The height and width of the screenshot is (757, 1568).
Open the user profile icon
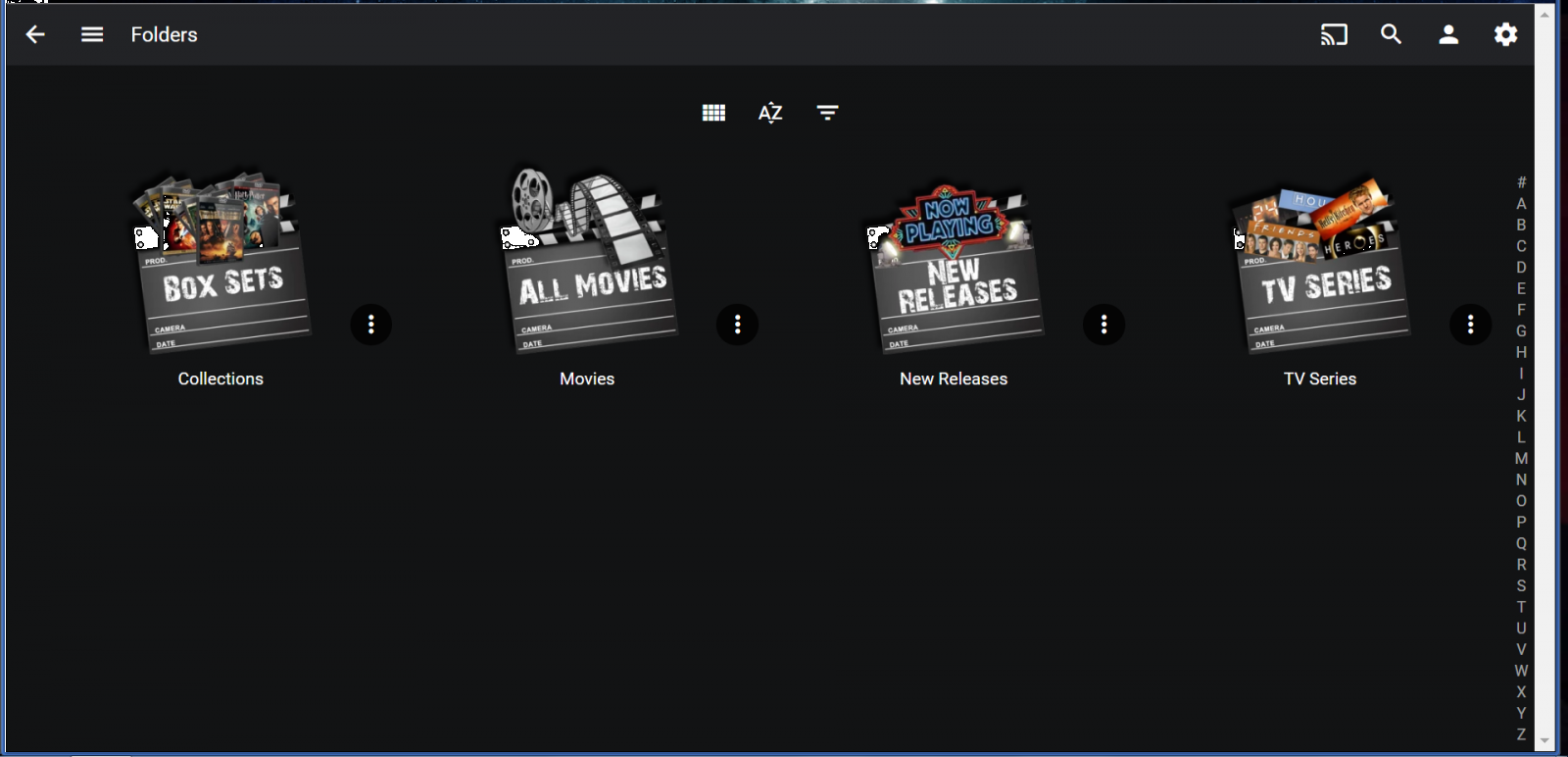[1448, 35]
